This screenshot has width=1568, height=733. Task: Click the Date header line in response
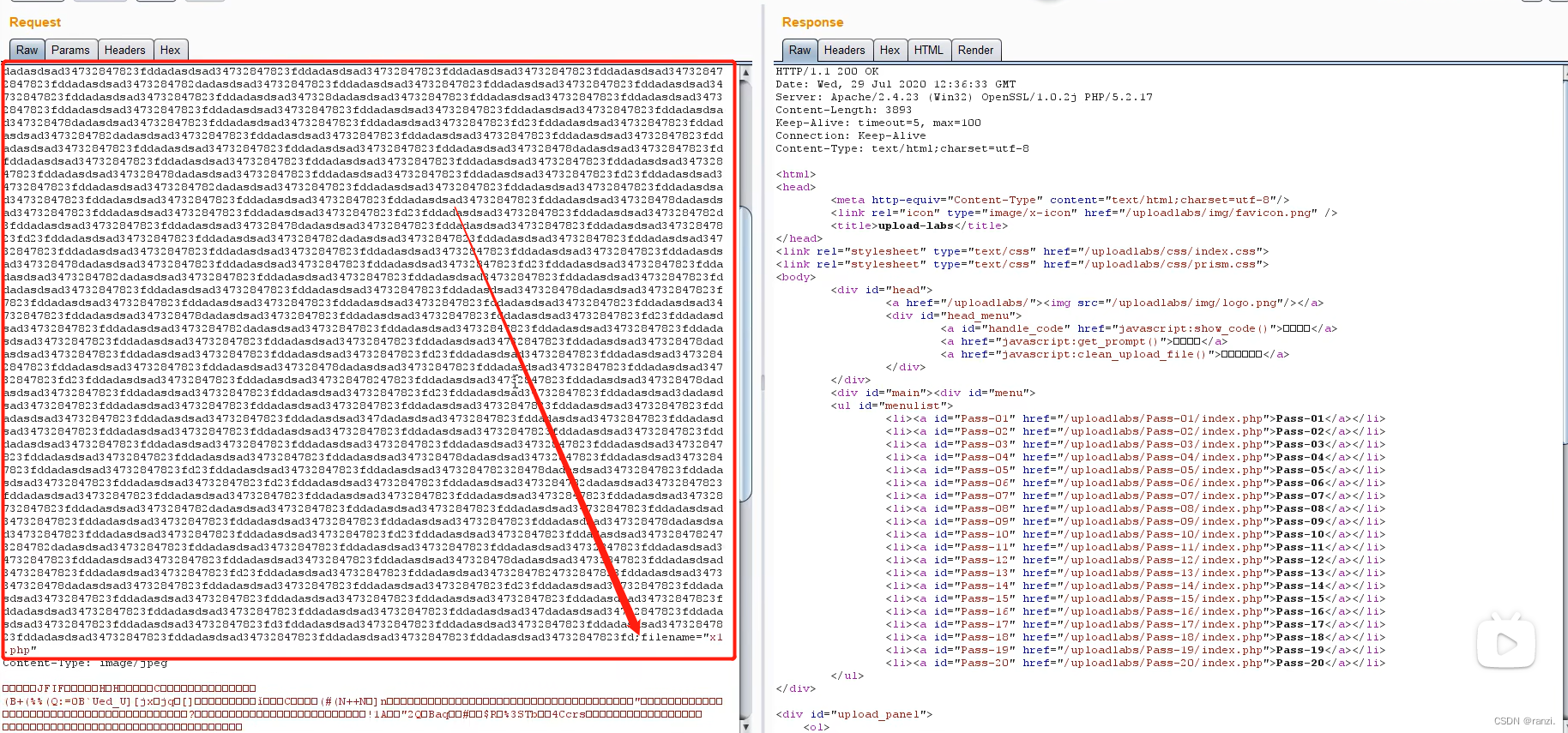(x=896, y=85)
